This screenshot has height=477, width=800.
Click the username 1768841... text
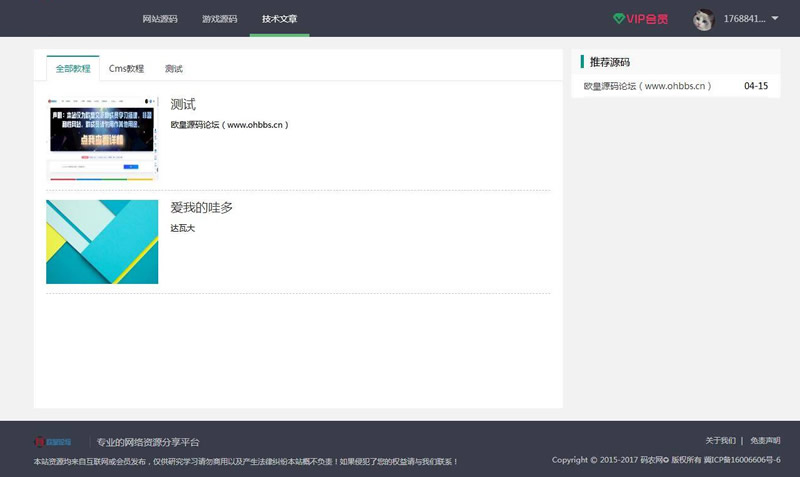tap(744, 19)
